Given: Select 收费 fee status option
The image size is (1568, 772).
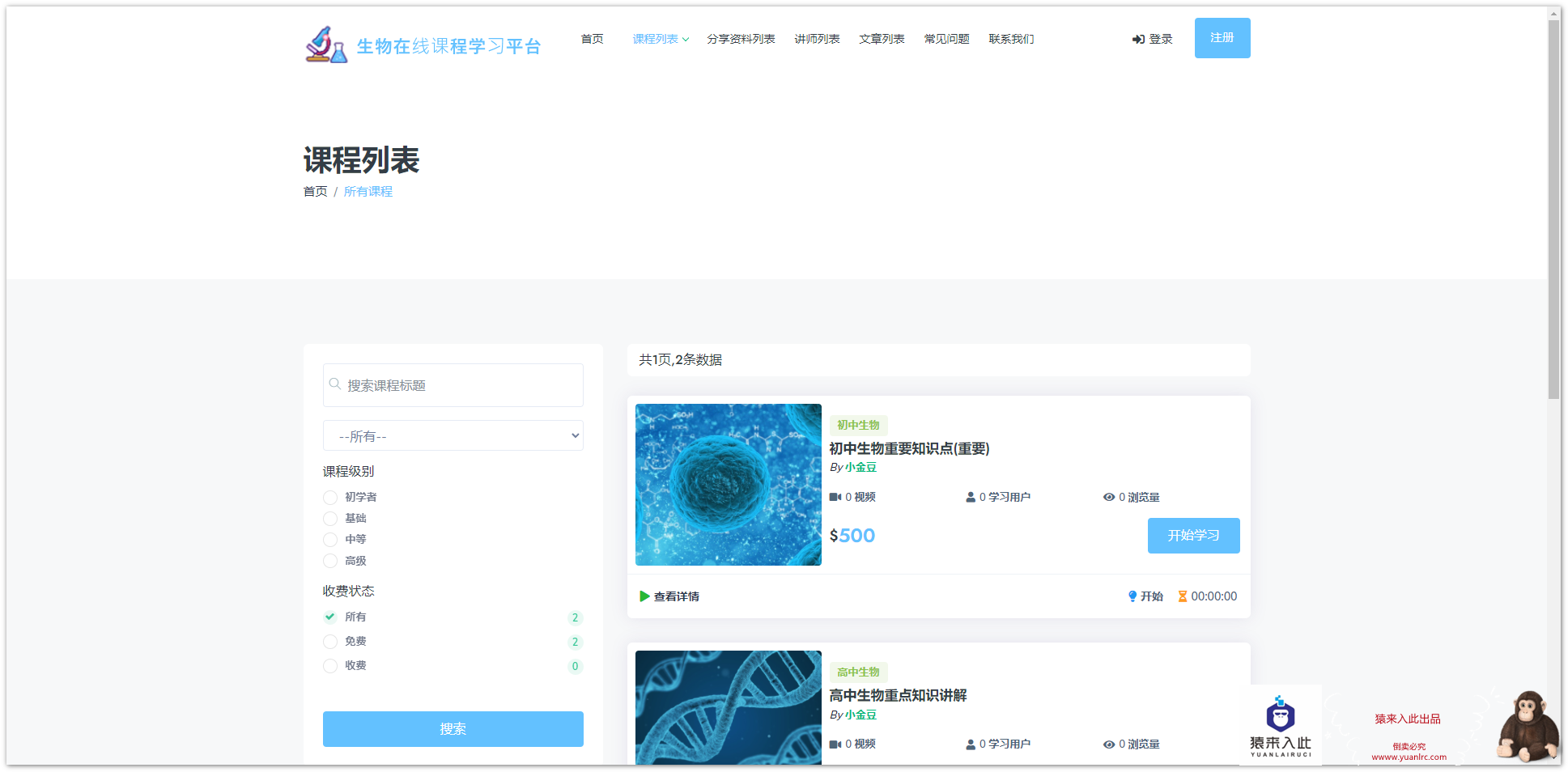Looking at the screenshot, I should pyautogui.click(x=330, y=666).
